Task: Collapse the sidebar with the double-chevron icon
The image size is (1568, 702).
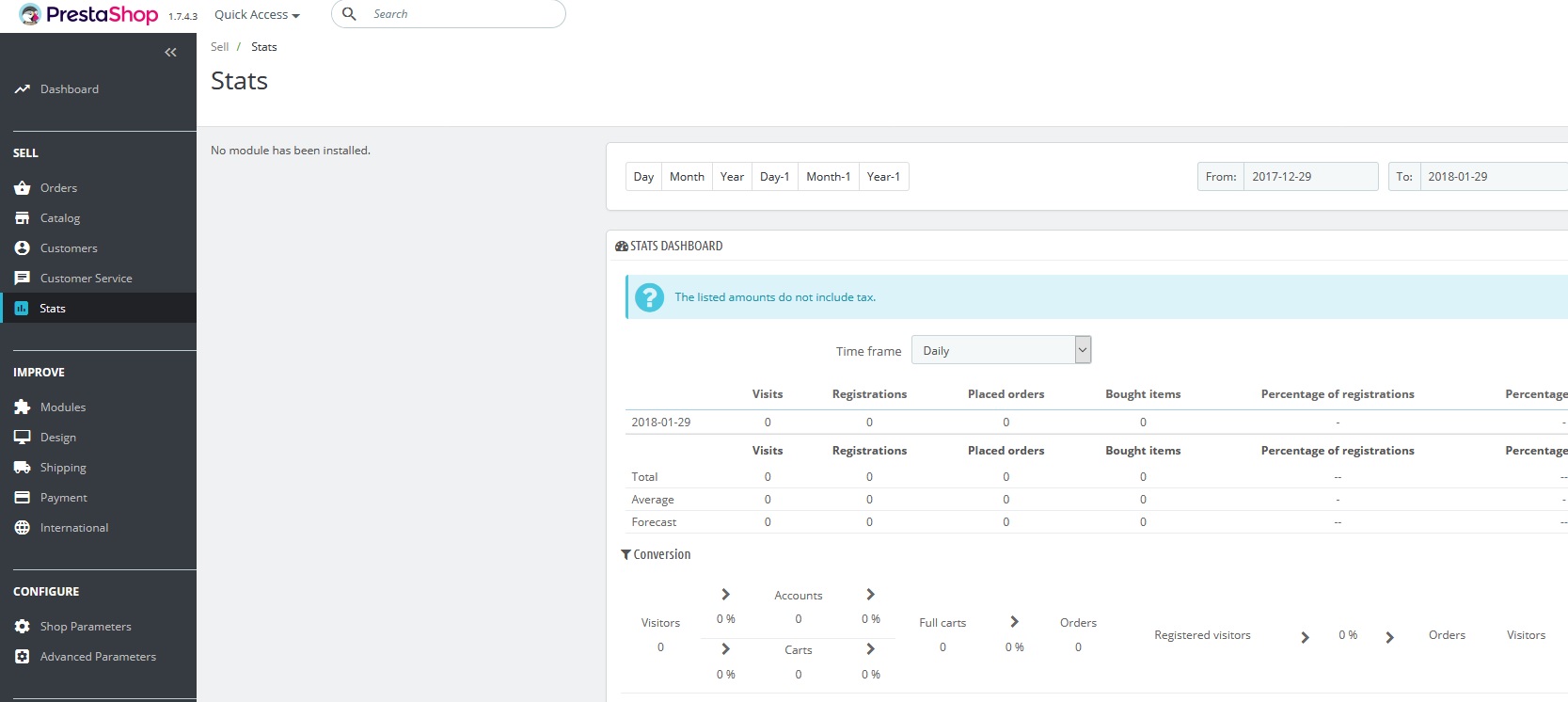Action: pos(170,53)
